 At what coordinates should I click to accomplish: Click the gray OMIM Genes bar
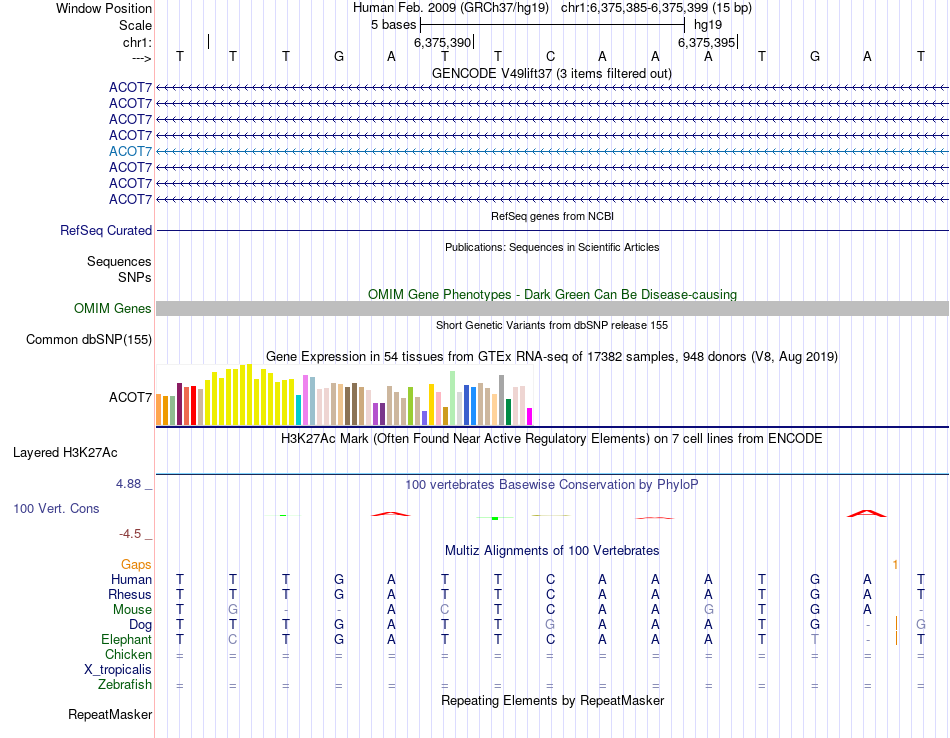point(552,308)
